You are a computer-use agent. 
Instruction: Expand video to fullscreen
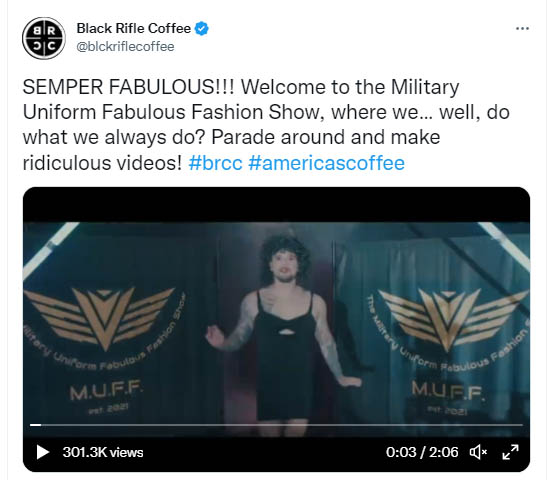510,452
